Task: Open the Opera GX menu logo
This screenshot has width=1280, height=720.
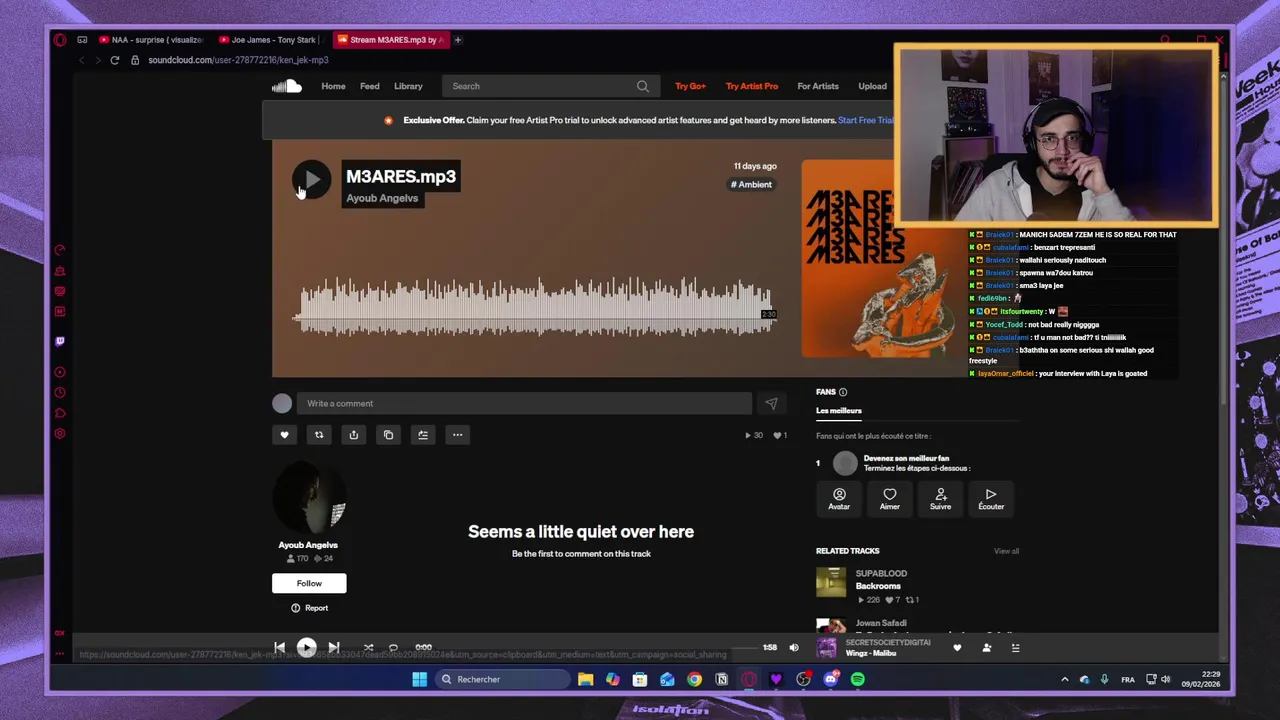Action: [x=60, y=40]
